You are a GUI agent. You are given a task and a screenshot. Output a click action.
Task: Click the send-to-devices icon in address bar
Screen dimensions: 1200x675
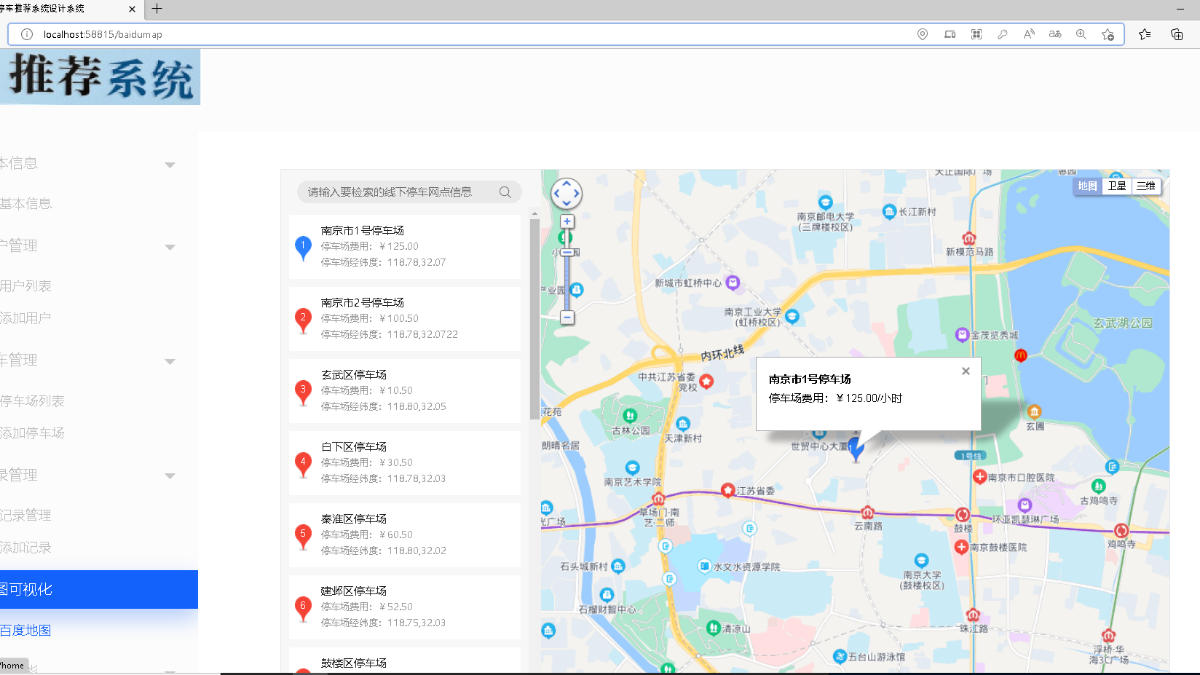click(x=949, y=34)
